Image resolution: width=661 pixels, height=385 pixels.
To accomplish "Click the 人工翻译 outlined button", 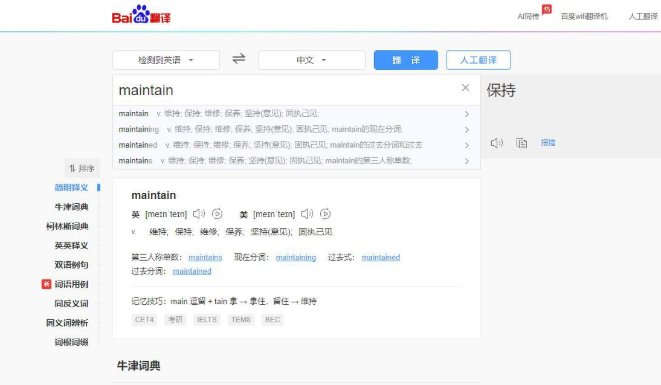I will pyautogui.click(x=478, y=60).
